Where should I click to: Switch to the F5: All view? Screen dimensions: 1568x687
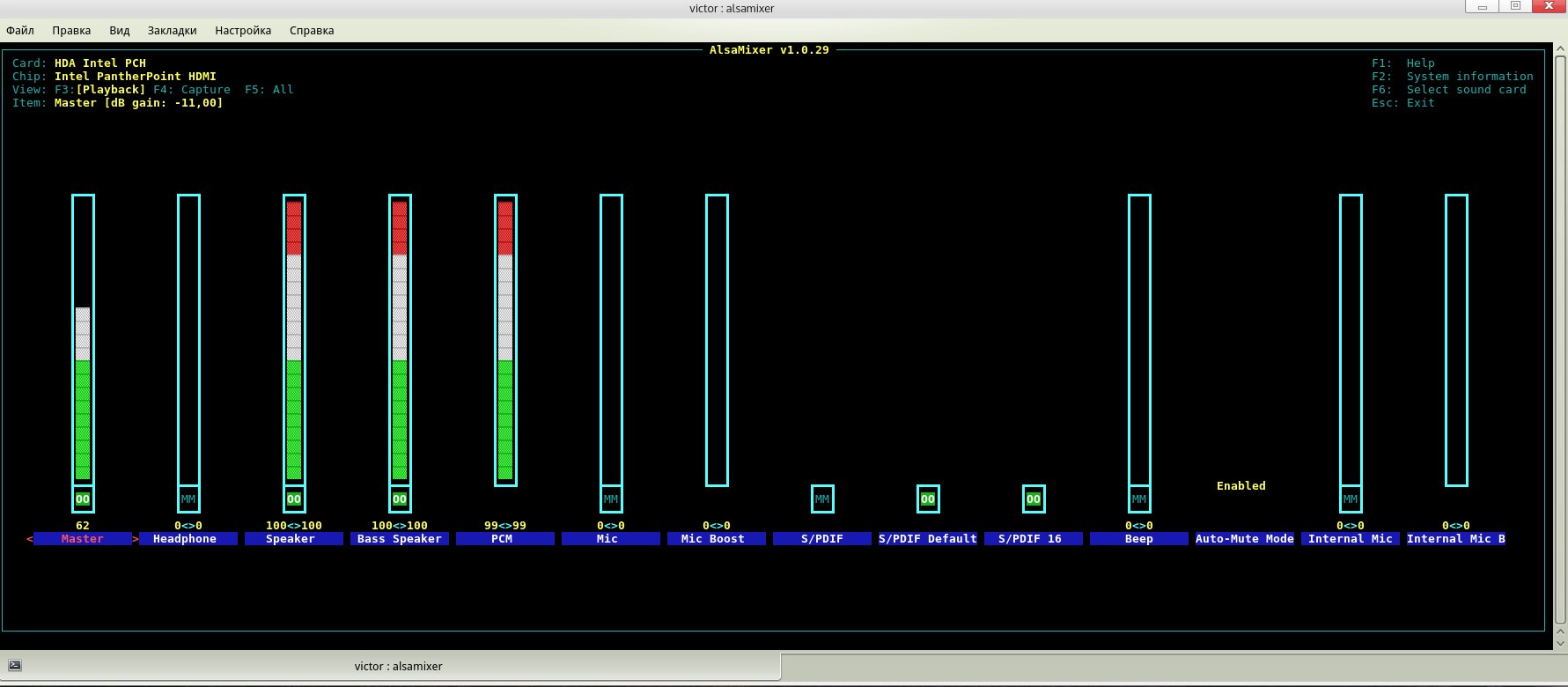(269, 90)
